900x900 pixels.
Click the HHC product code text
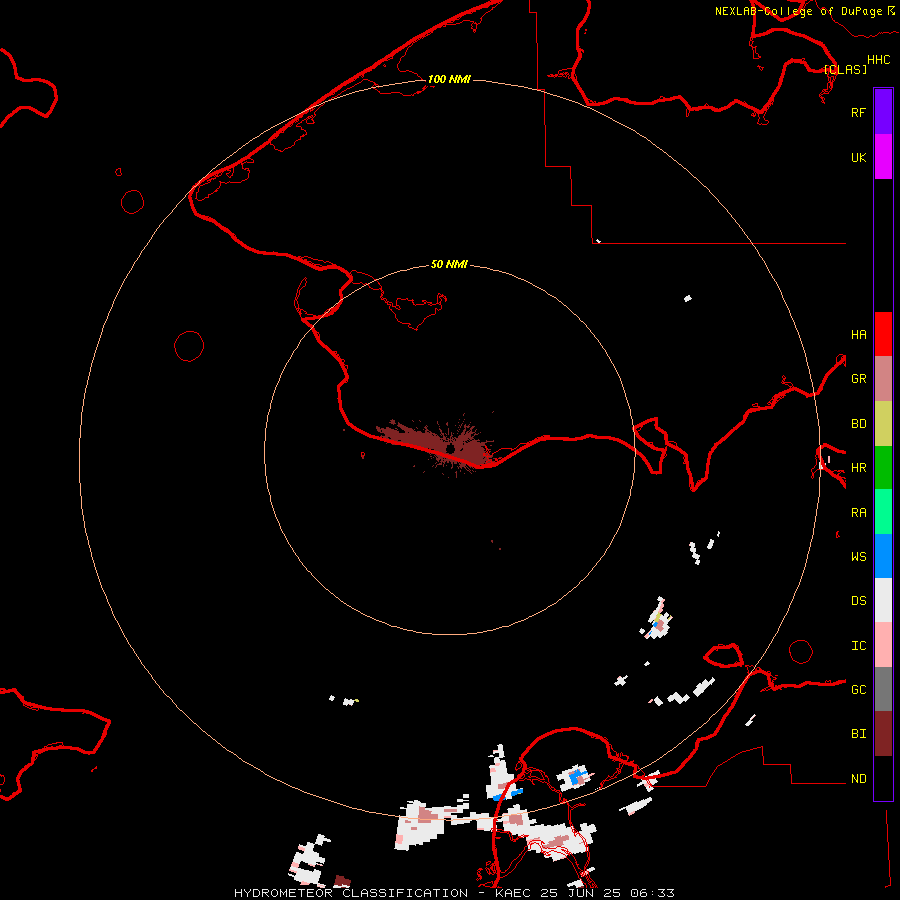pos(878,60)
